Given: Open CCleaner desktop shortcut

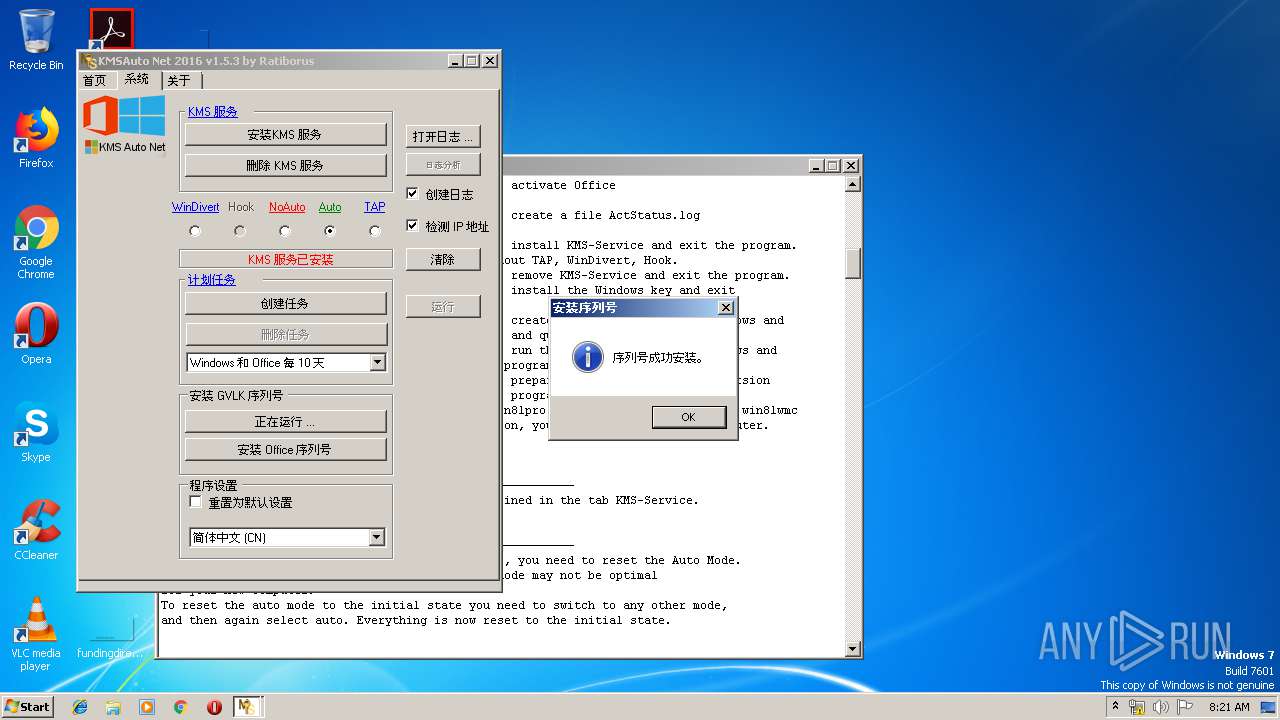Looking at the screenshot, I should [36, 530].
